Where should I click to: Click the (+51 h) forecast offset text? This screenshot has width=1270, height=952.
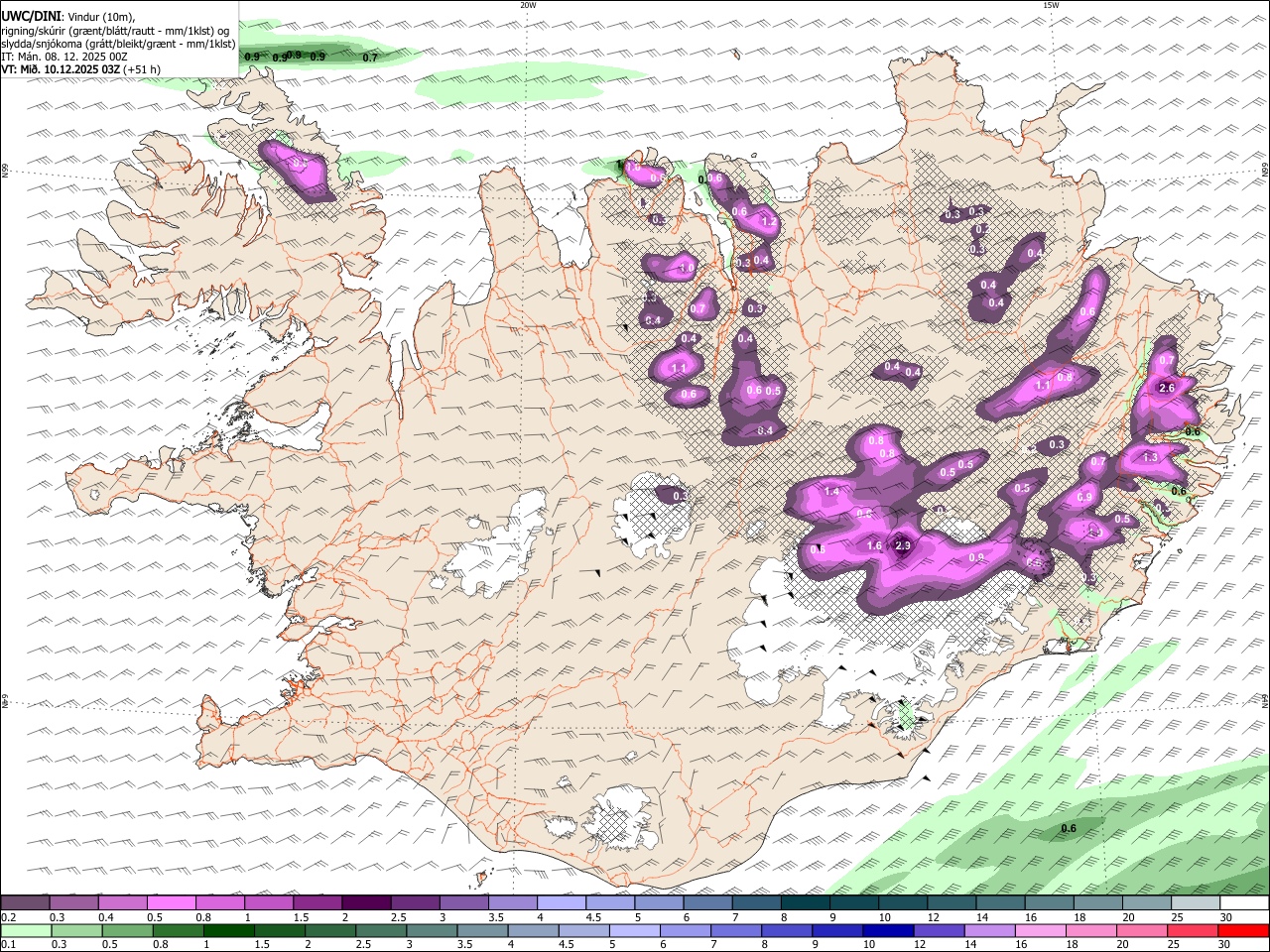click(x=142, y=69)
